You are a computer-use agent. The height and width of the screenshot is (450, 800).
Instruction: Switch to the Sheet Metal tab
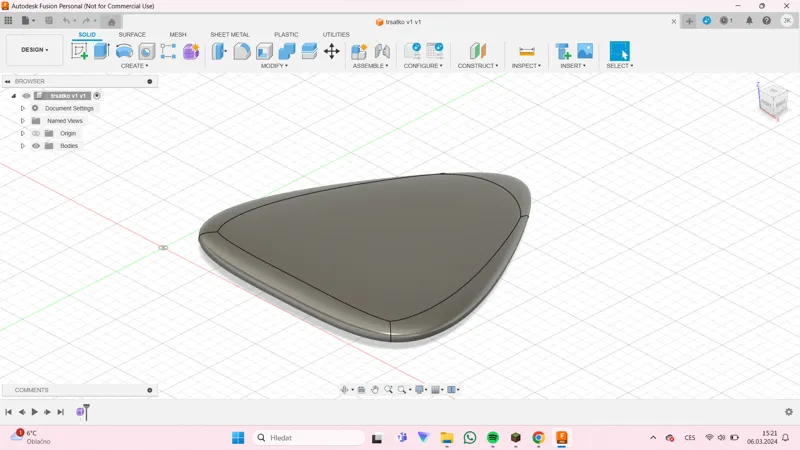pos(230,34)
